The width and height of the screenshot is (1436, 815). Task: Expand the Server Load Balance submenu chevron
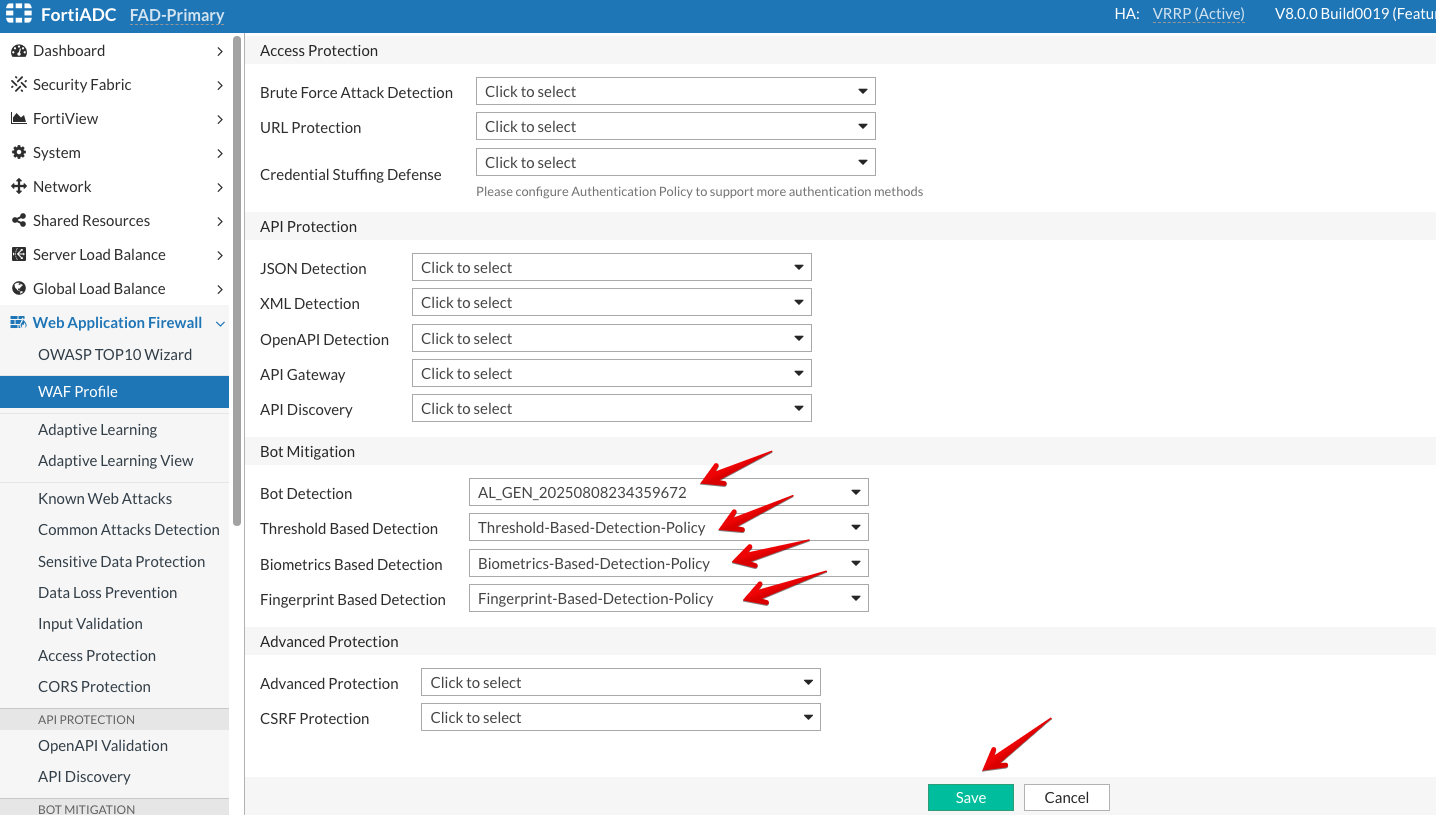click(x=220, y=255)
